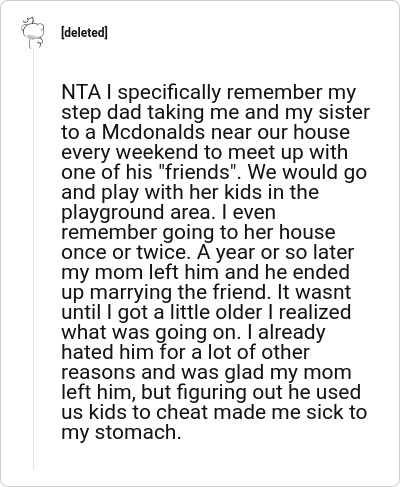Click the line "hated him for a lot of other"

point(185,352)
